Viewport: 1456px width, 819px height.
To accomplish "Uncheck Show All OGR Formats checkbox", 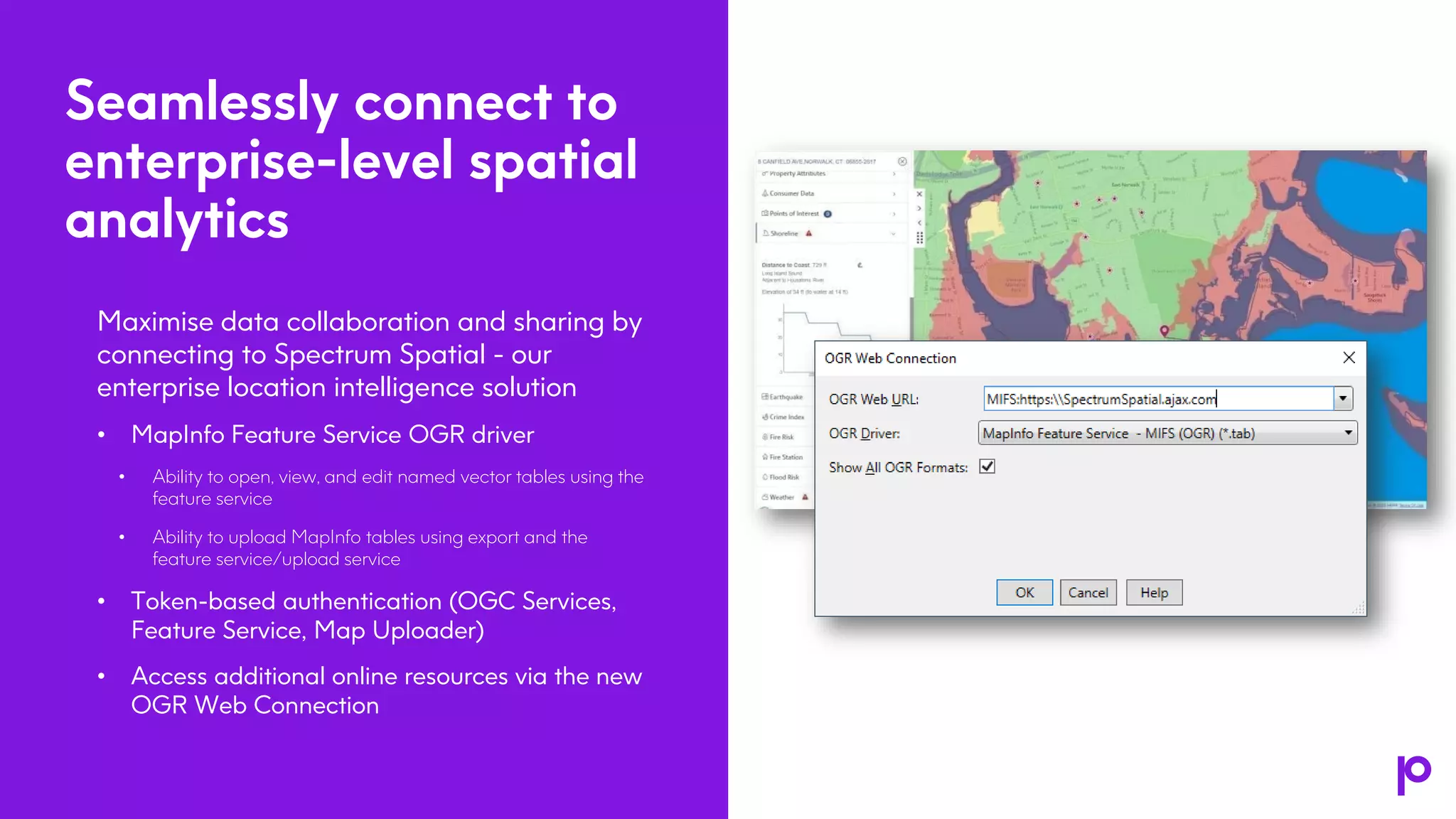I will (x=987, y=466).
